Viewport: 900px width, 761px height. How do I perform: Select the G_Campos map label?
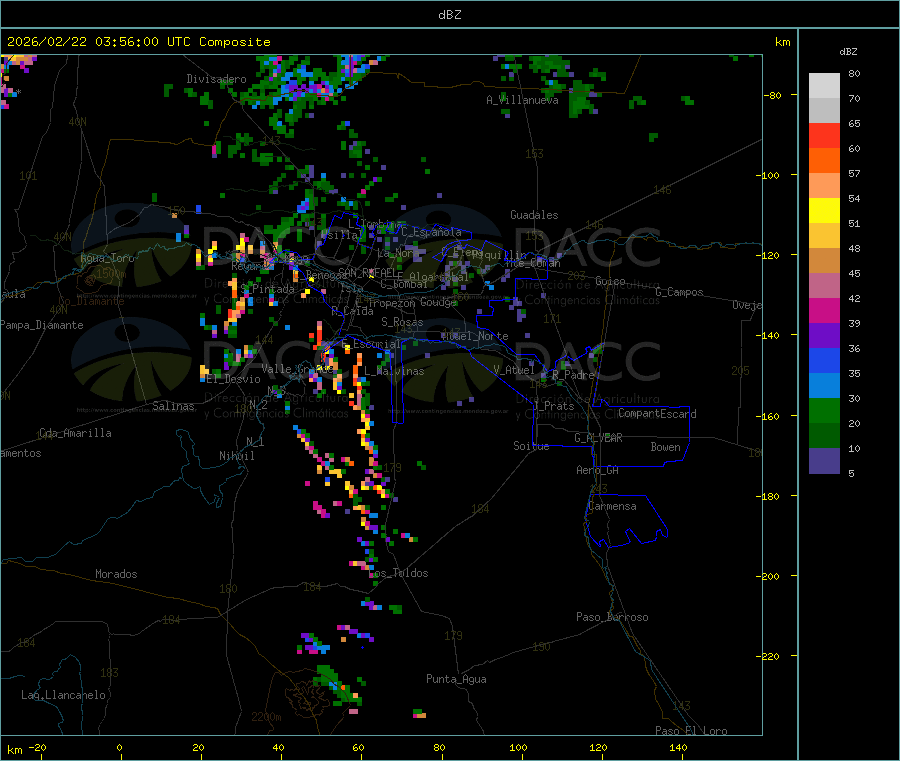(679, 292)
